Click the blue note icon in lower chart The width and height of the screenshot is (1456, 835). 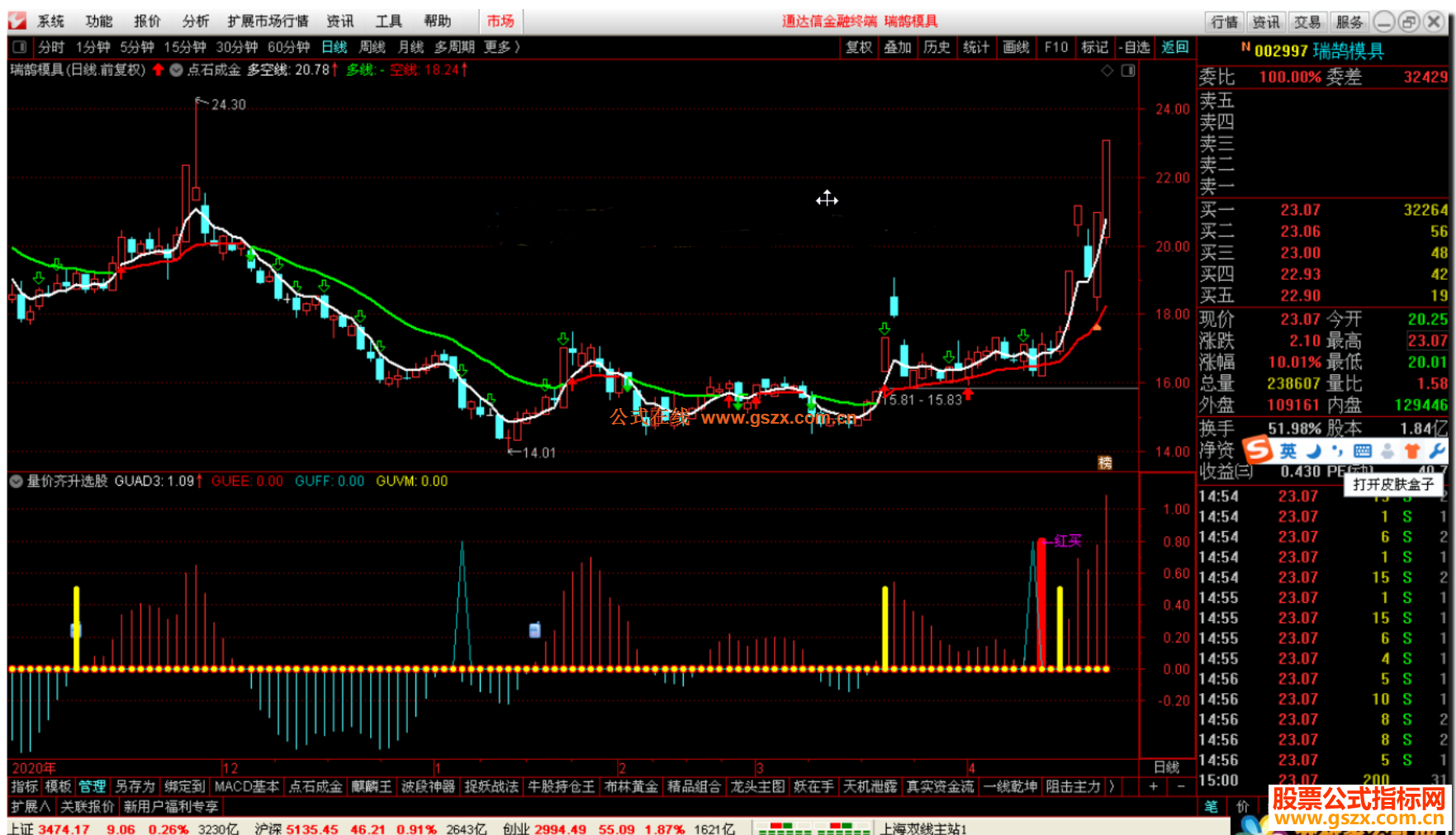pyautogui.click(x=534, y=630)
